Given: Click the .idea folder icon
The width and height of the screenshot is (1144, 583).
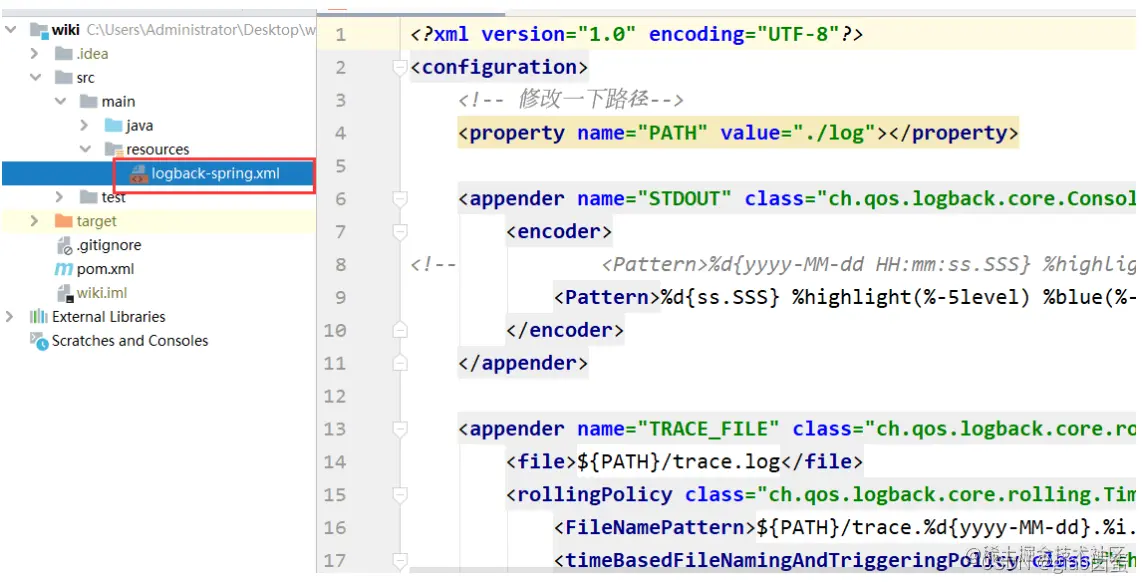Looking at the screenshot, I should tap(63, 53).
